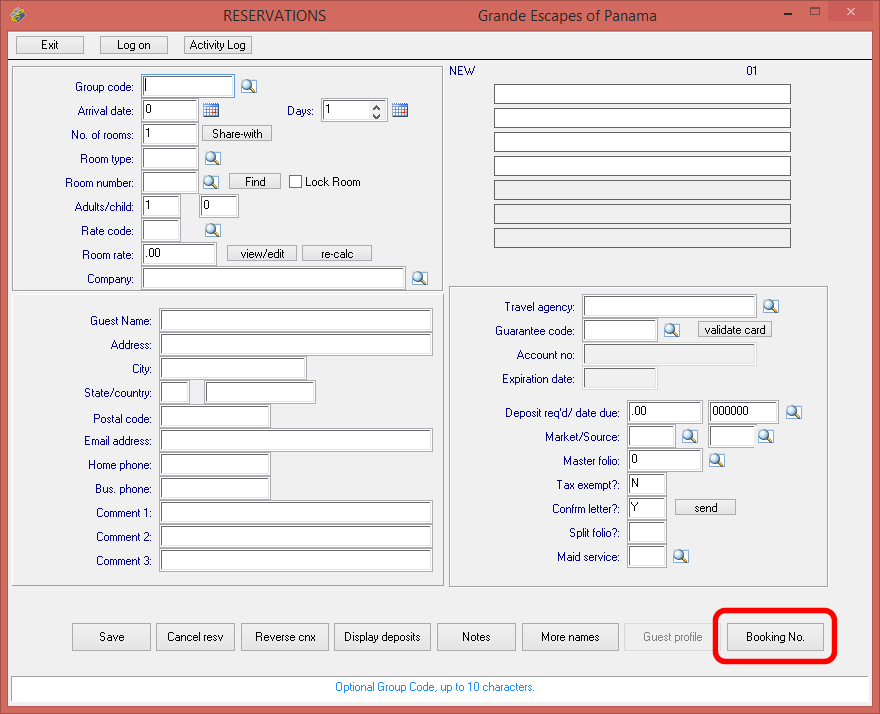Click the Room type field
This screenshot has height=714, width=880.
(x=170, y=158)
